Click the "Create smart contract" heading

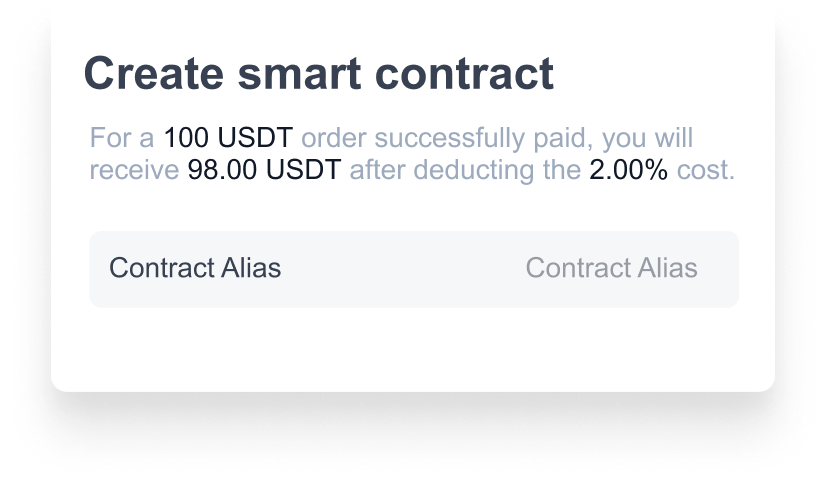point(318,75)
